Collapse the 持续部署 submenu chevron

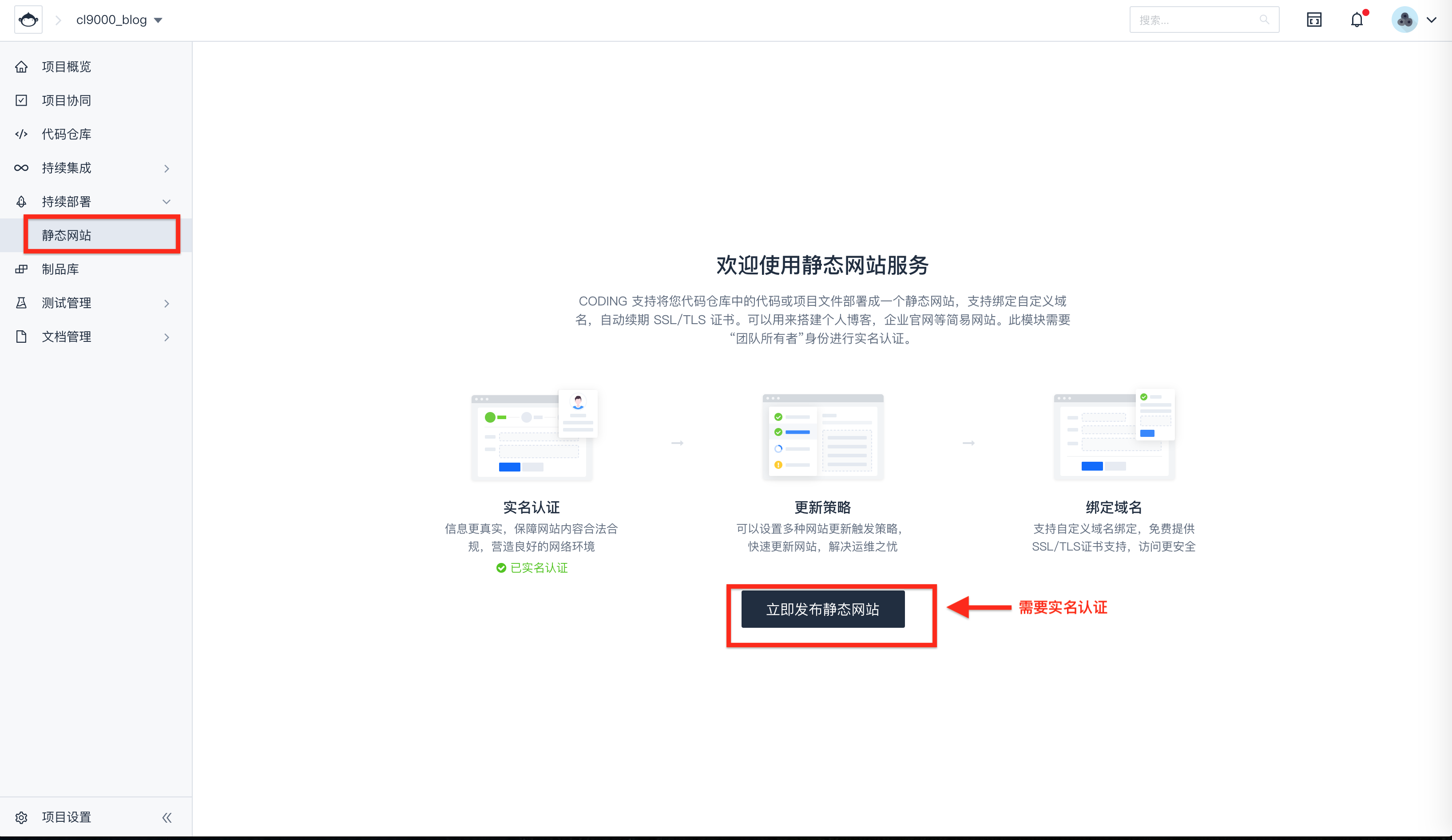167,202
